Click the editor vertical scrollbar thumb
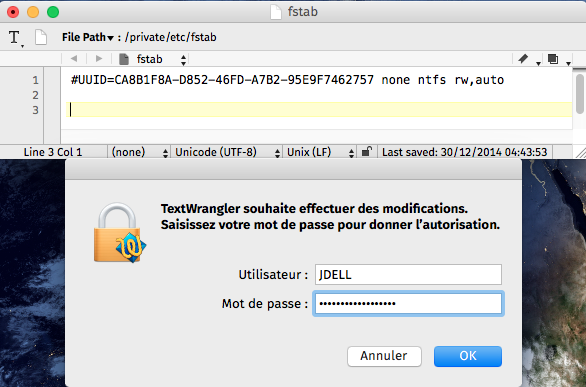This screenshot has width=586, height=387. [x=580, y=93]
